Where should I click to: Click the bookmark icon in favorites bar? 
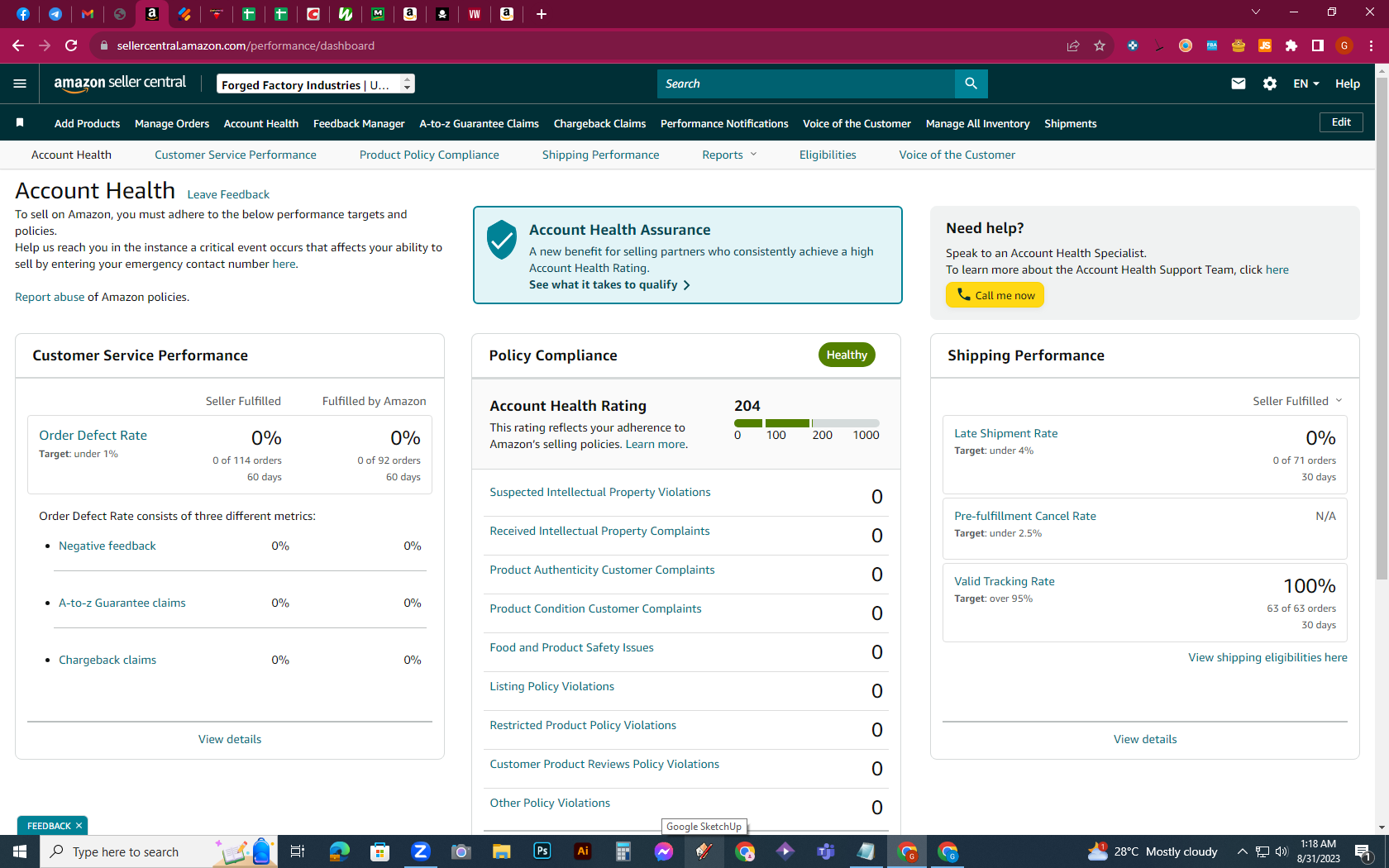click(x=20, y=123)
